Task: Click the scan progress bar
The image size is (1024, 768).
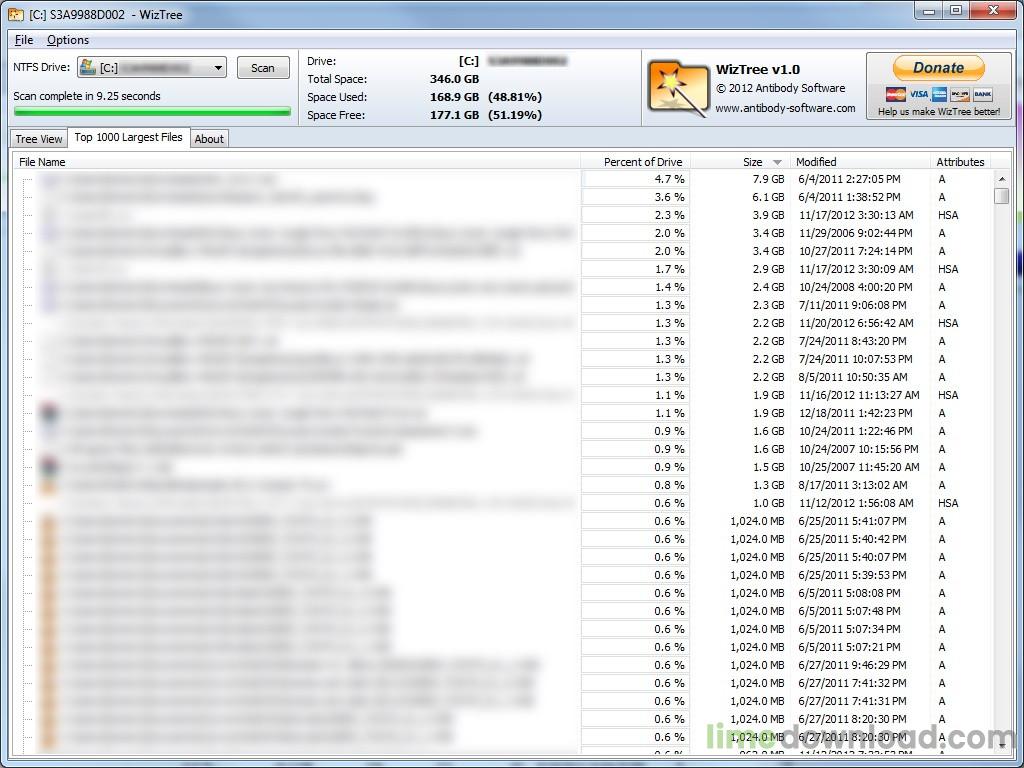Action: pyautogui.click(x=152, y=112)
